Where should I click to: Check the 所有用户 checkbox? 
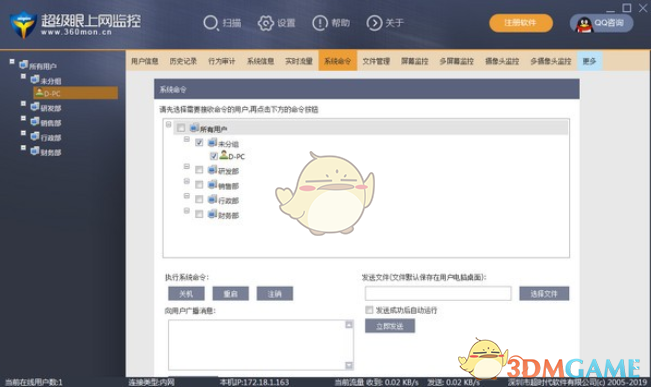click(181, 128)
